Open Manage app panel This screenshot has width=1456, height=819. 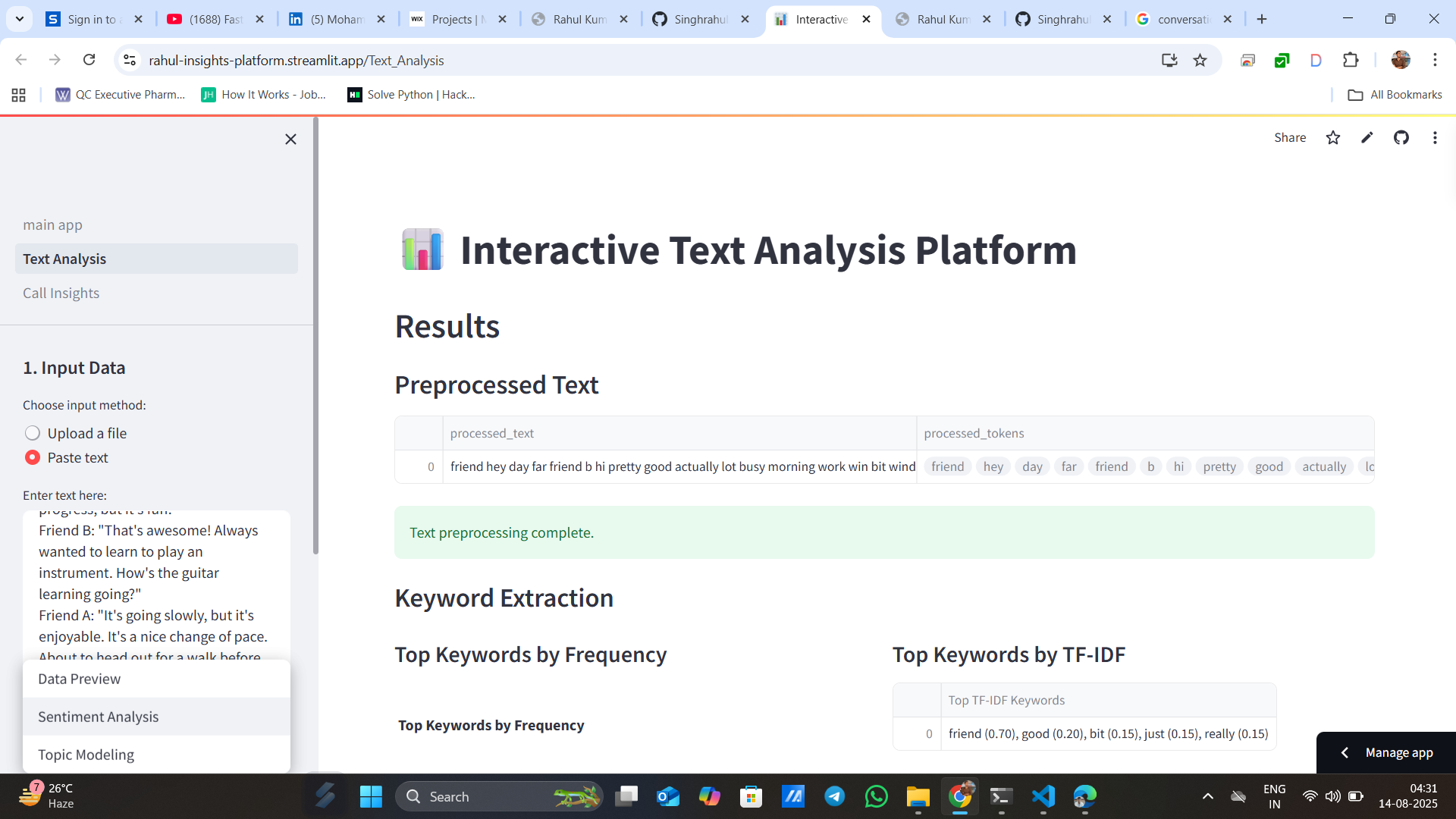coord(1386,752)
